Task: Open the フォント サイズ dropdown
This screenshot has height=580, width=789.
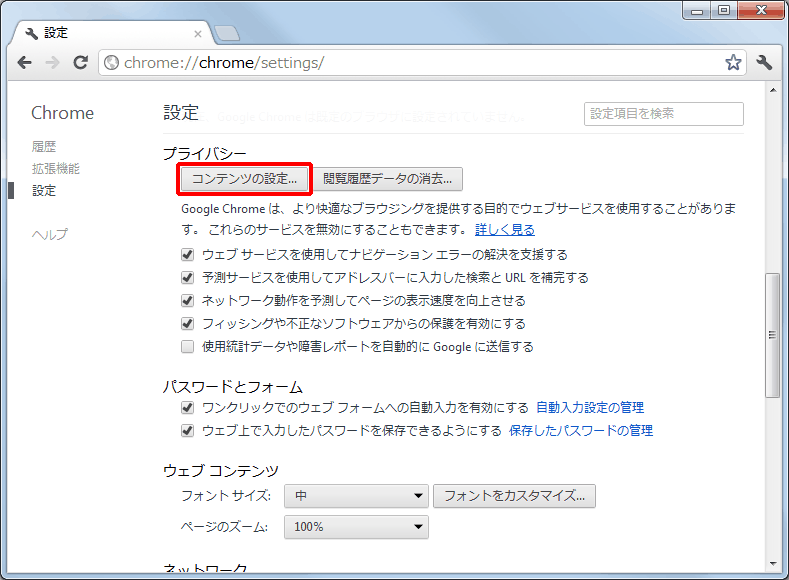Action: (x=356, y=496)
